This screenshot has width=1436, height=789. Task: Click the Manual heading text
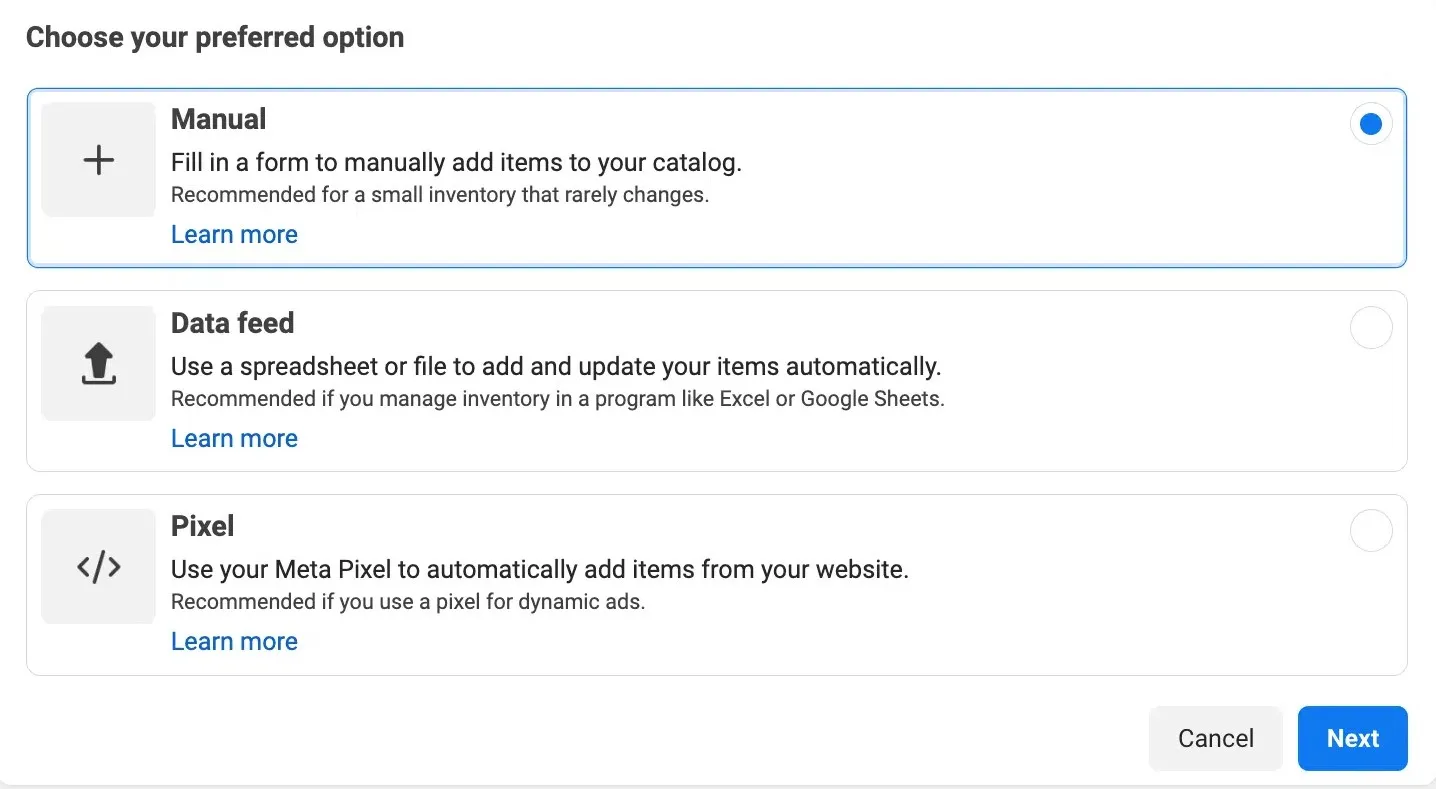pos(218,118)
